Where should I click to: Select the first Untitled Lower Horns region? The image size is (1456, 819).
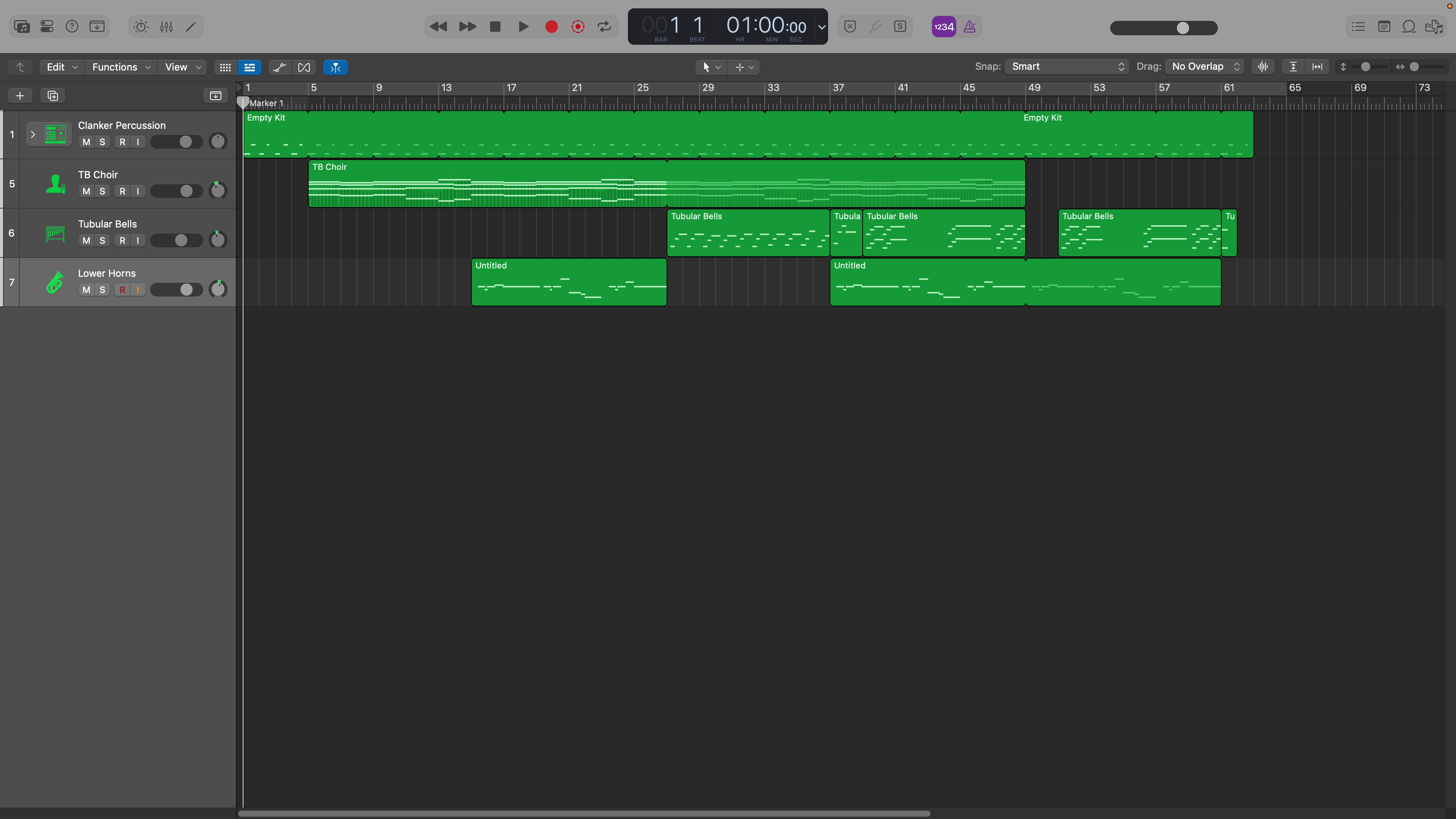[569, 282]
